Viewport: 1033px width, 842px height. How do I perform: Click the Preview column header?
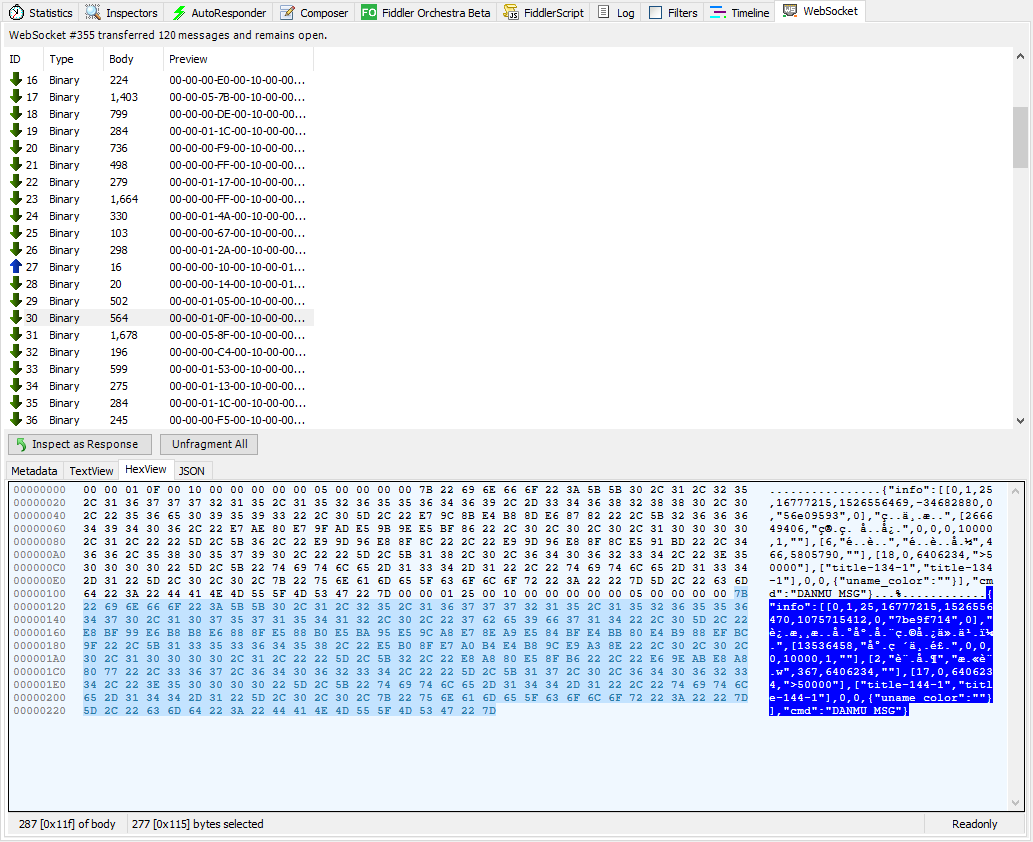(188, 59)
